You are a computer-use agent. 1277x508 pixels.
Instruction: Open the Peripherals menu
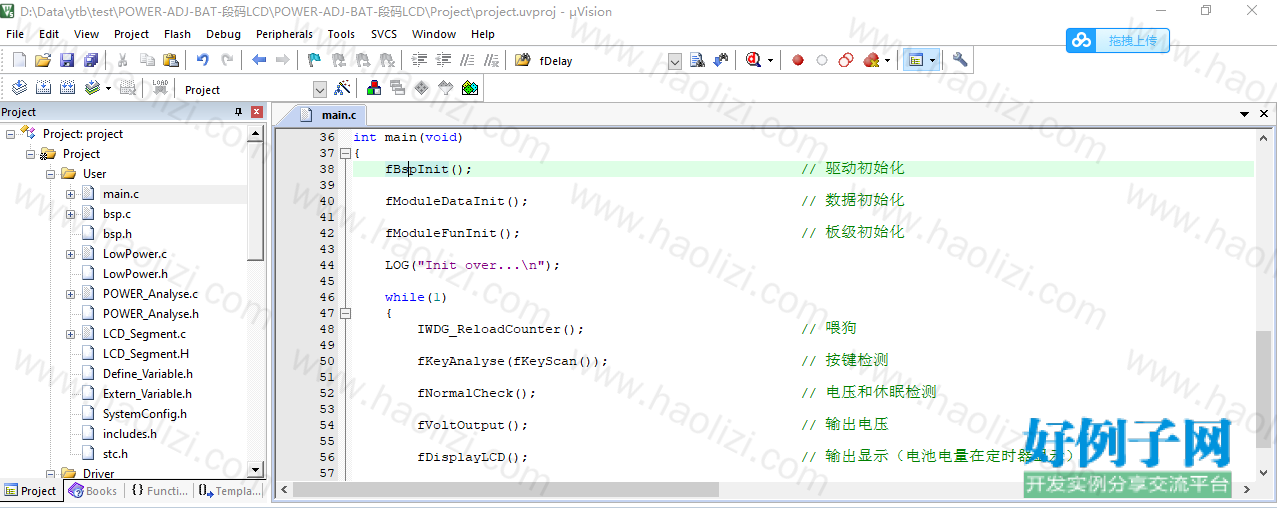point(284,34)
